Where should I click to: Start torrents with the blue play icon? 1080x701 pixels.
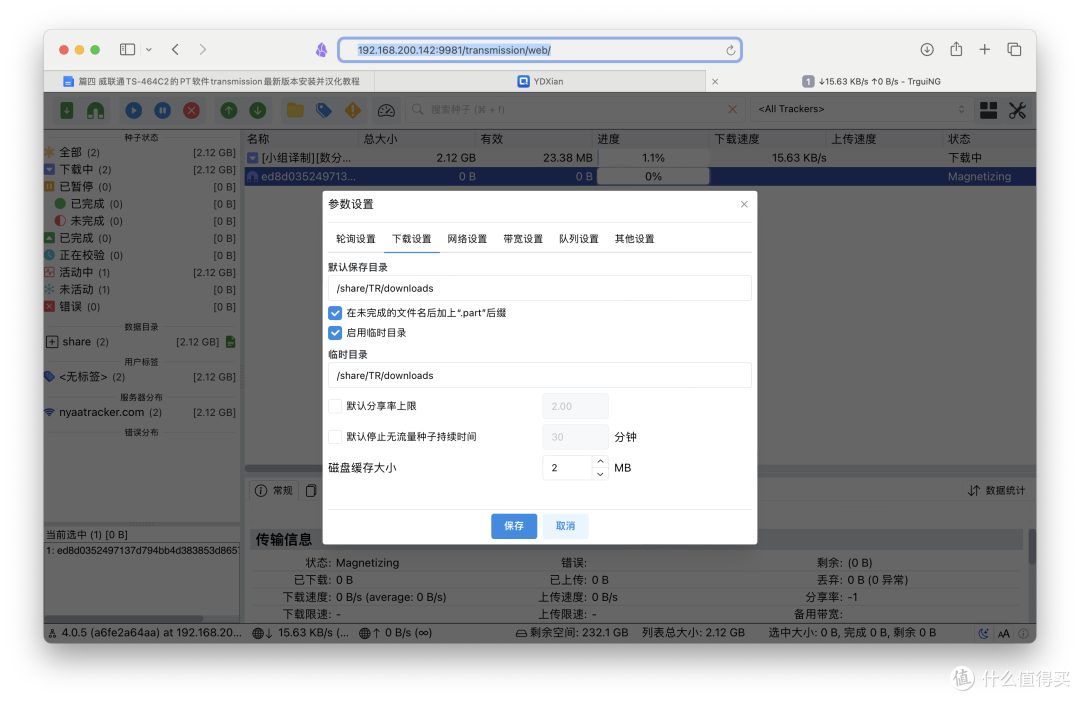click(x=134, y=110)
